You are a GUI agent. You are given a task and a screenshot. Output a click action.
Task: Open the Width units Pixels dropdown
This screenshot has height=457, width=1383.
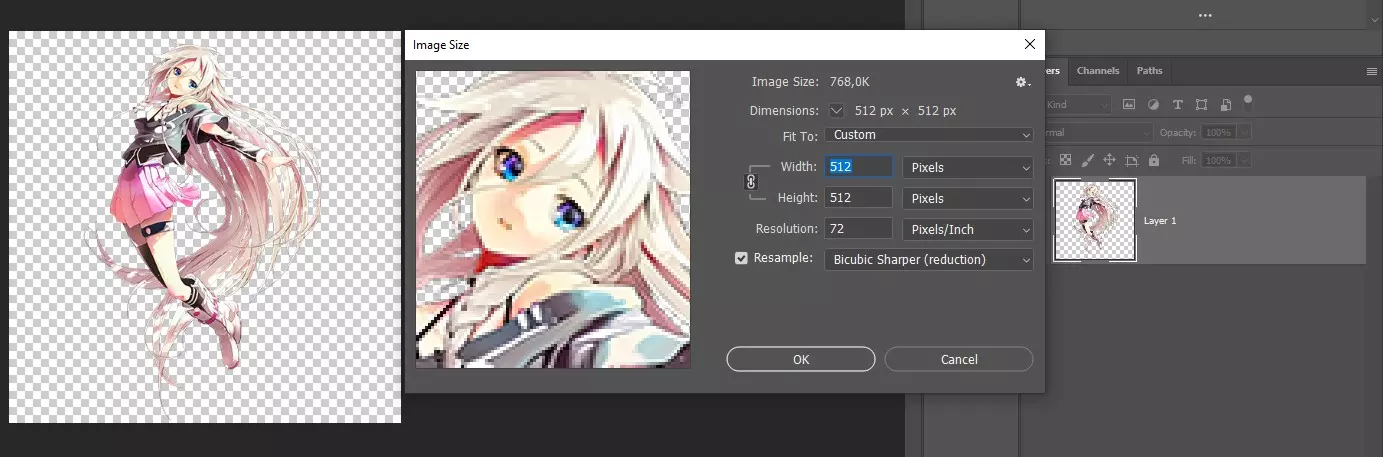point(968,167)
